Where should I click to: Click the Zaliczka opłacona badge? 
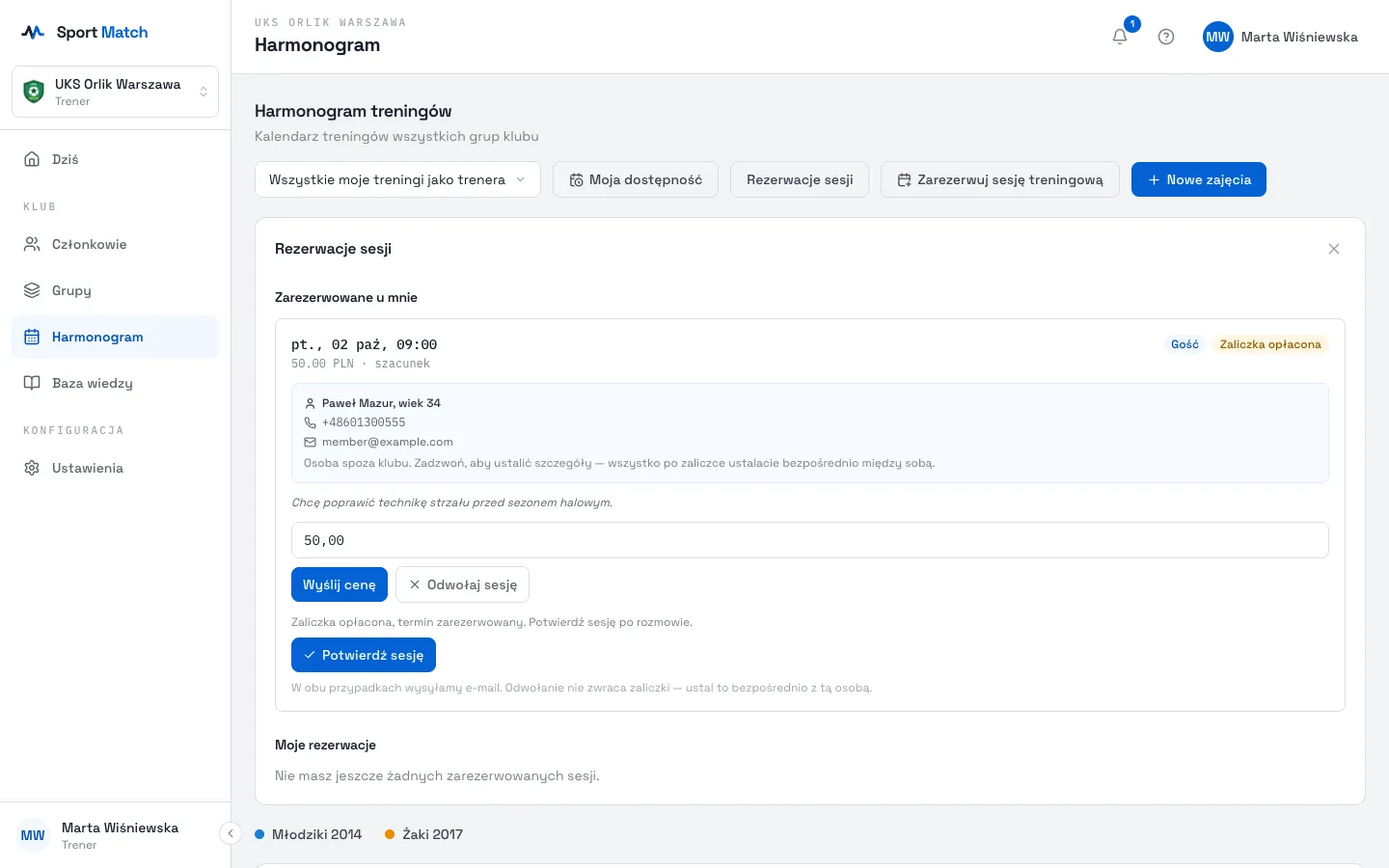(1270, 344)
